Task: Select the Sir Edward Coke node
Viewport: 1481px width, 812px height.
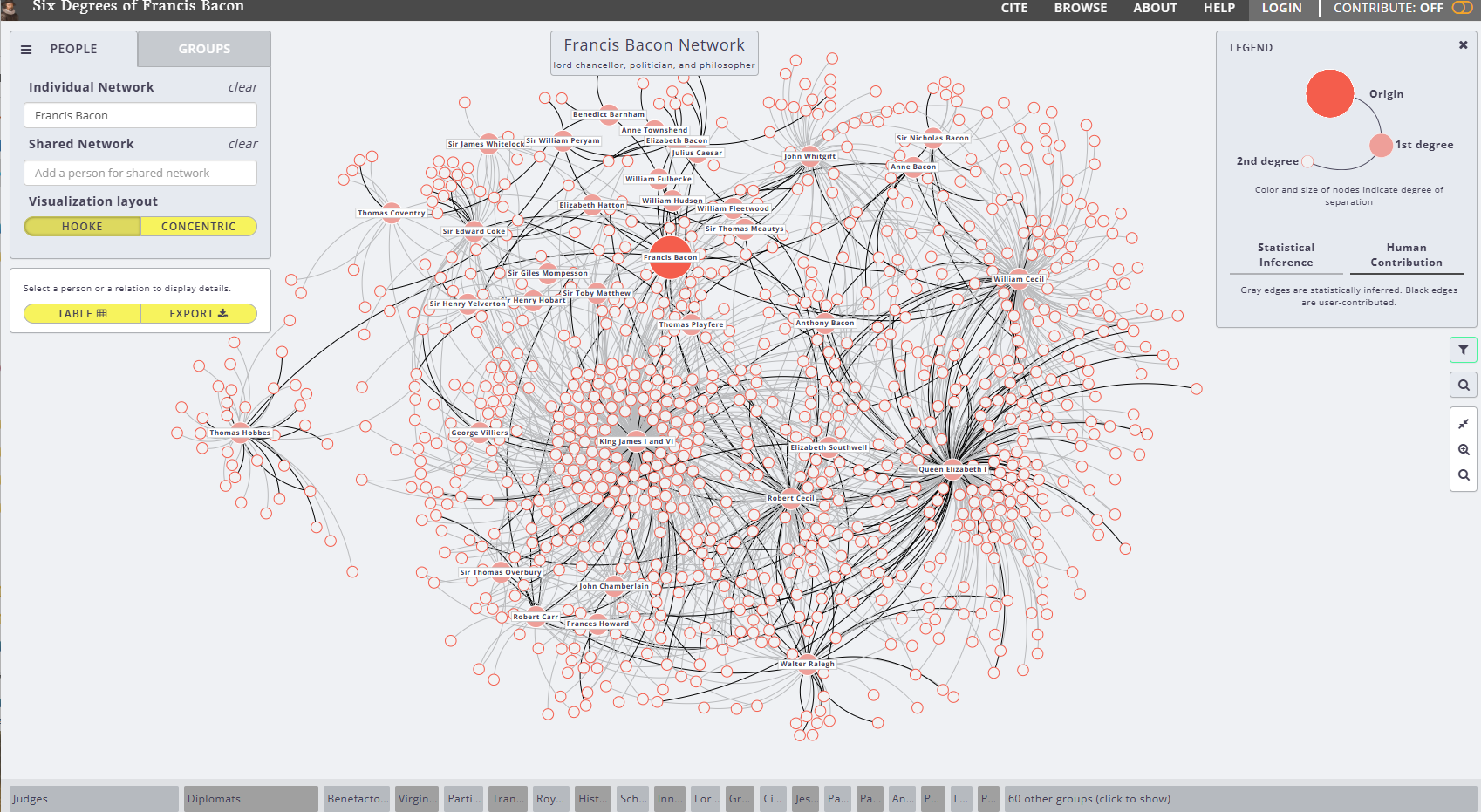Action: (x=474, y=231)
